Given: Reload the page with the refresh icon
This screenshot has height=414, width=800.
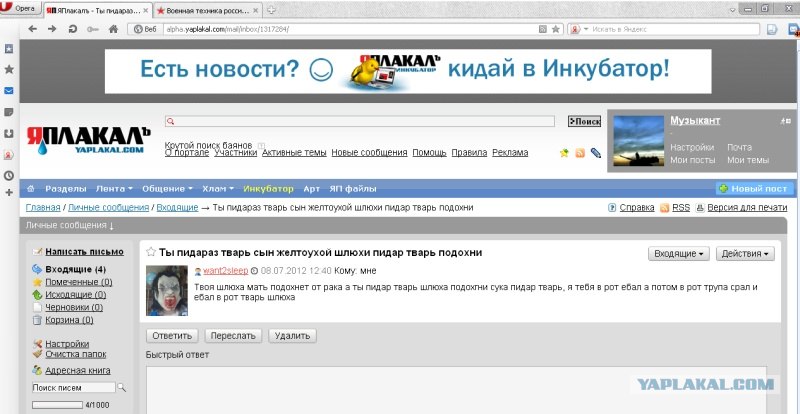Looking at the screenshot, I should coord(71,29).
